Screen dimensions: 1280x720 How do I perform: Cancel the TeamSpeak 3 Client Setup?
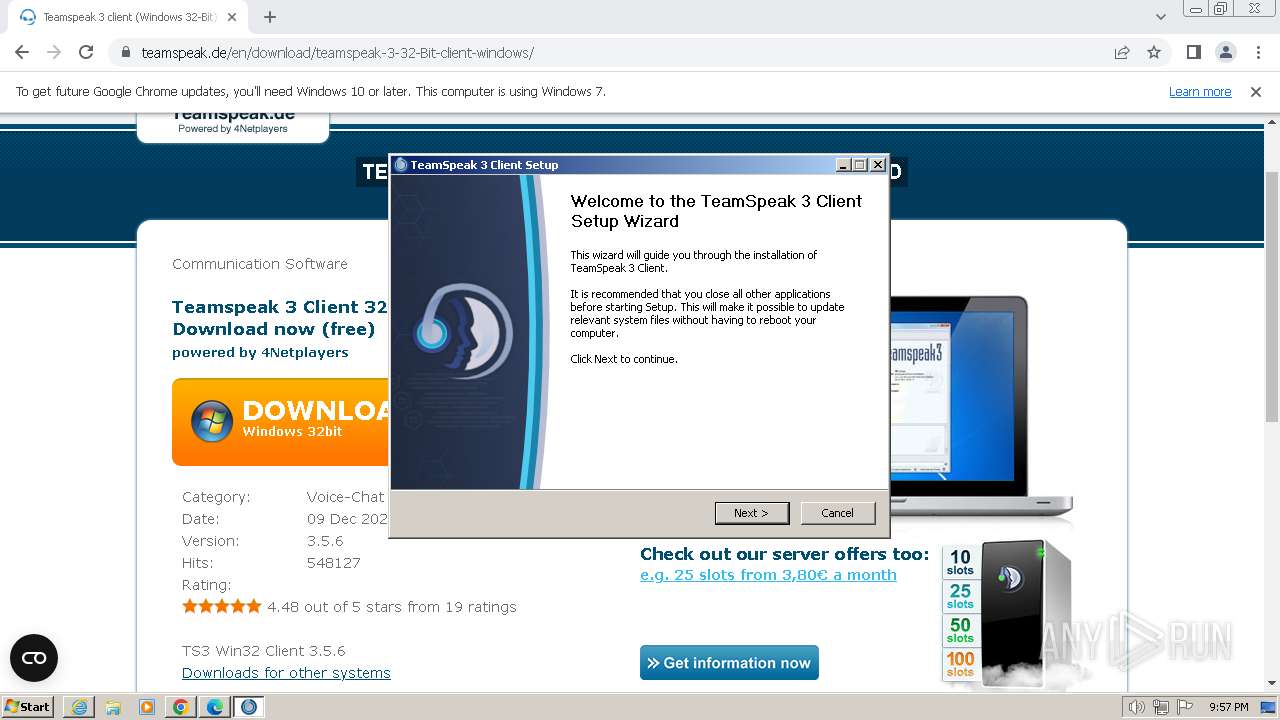[x=838, y=513]
